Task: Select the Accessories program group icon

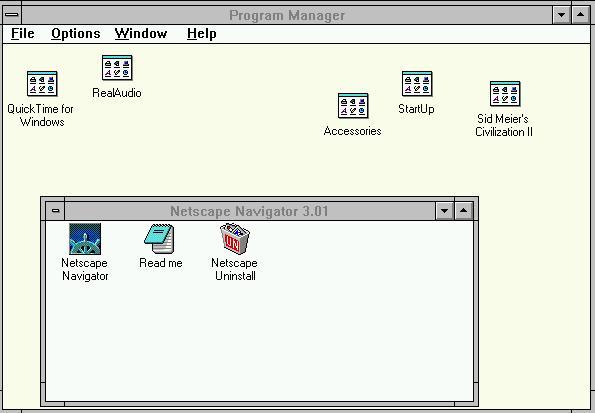Action: [353, 106]
